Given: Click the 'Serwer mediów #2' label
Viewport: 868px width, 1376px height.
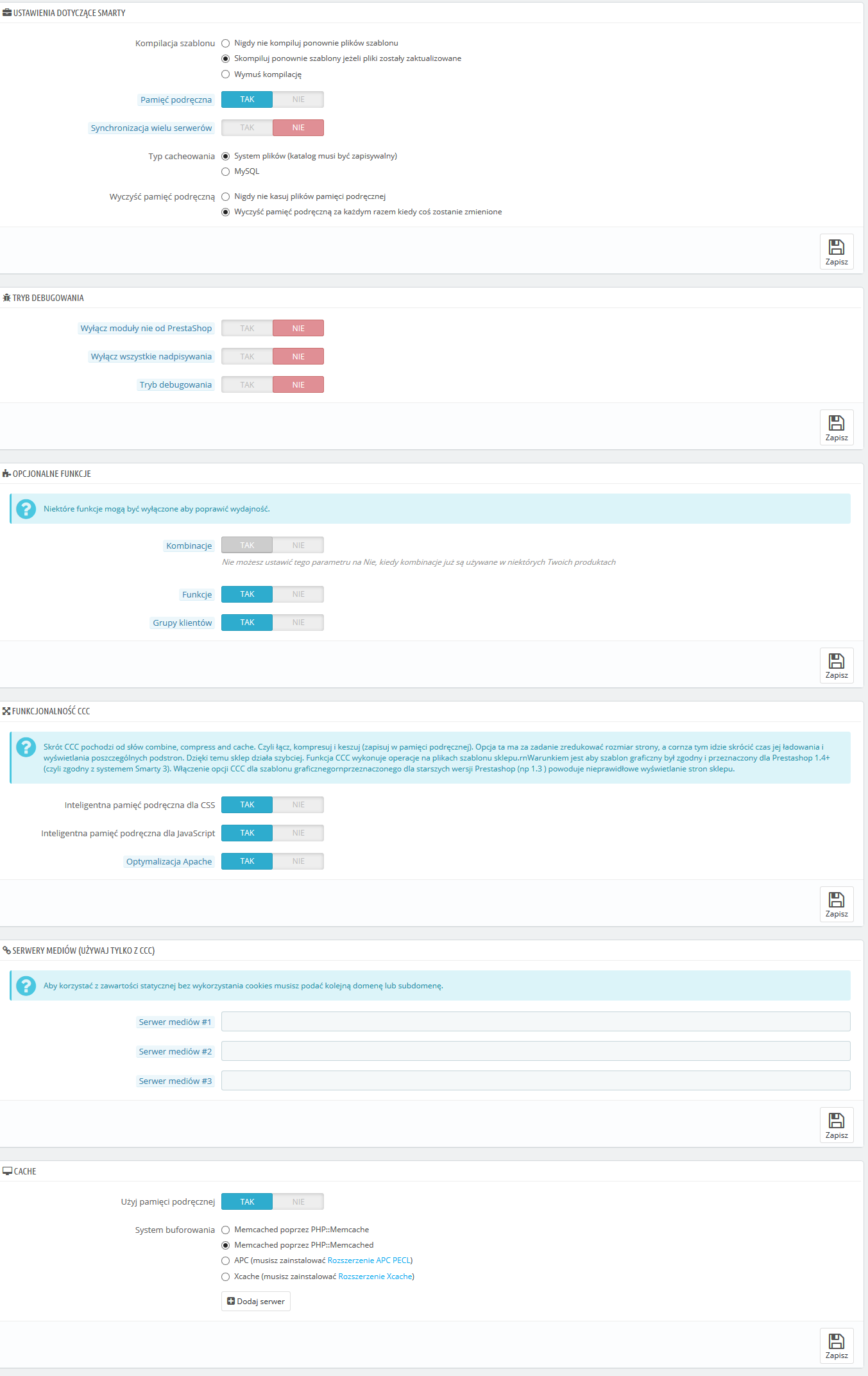Looking at the screenshot, I should click(175, 1051).
